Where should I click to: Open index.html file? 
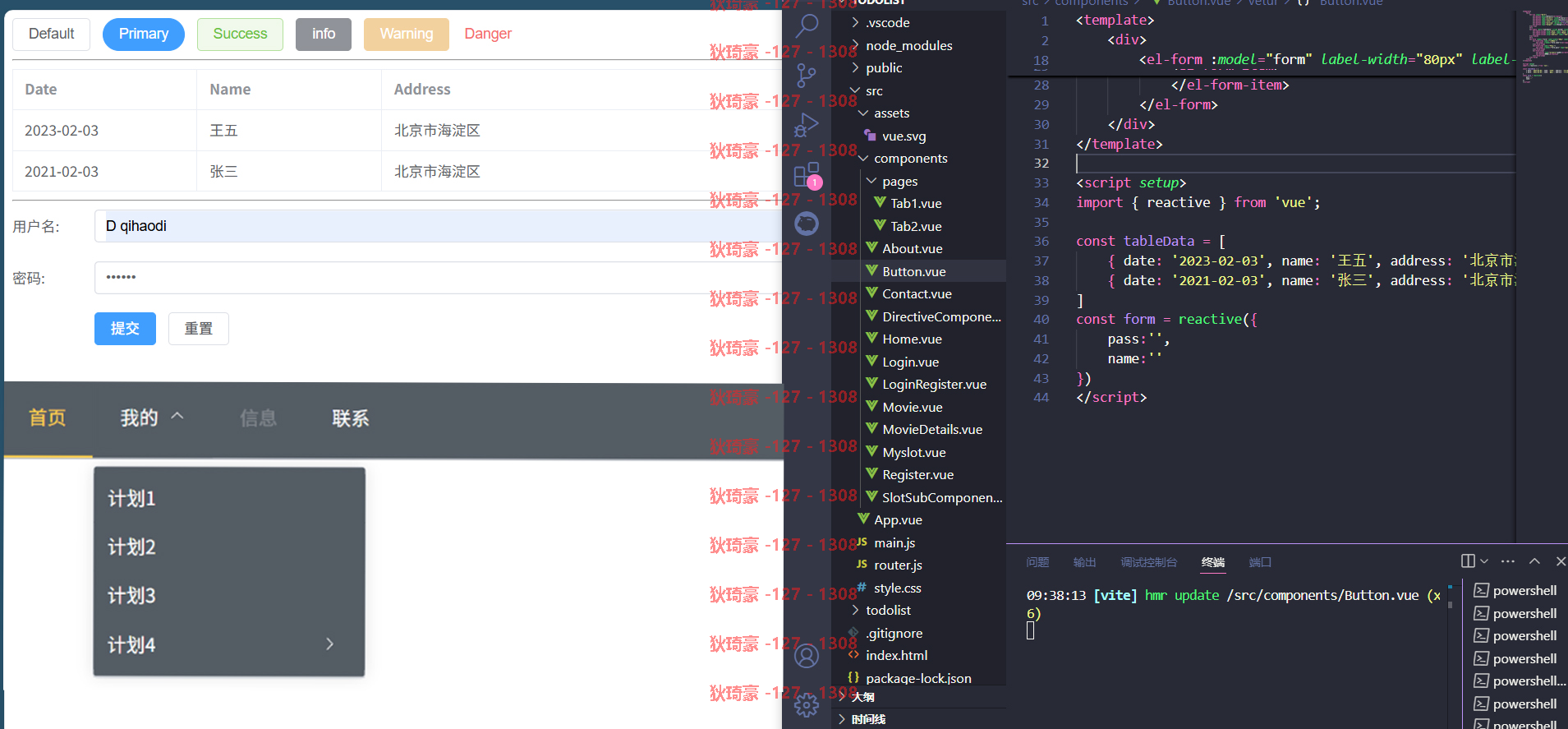[x=896, y=655]
